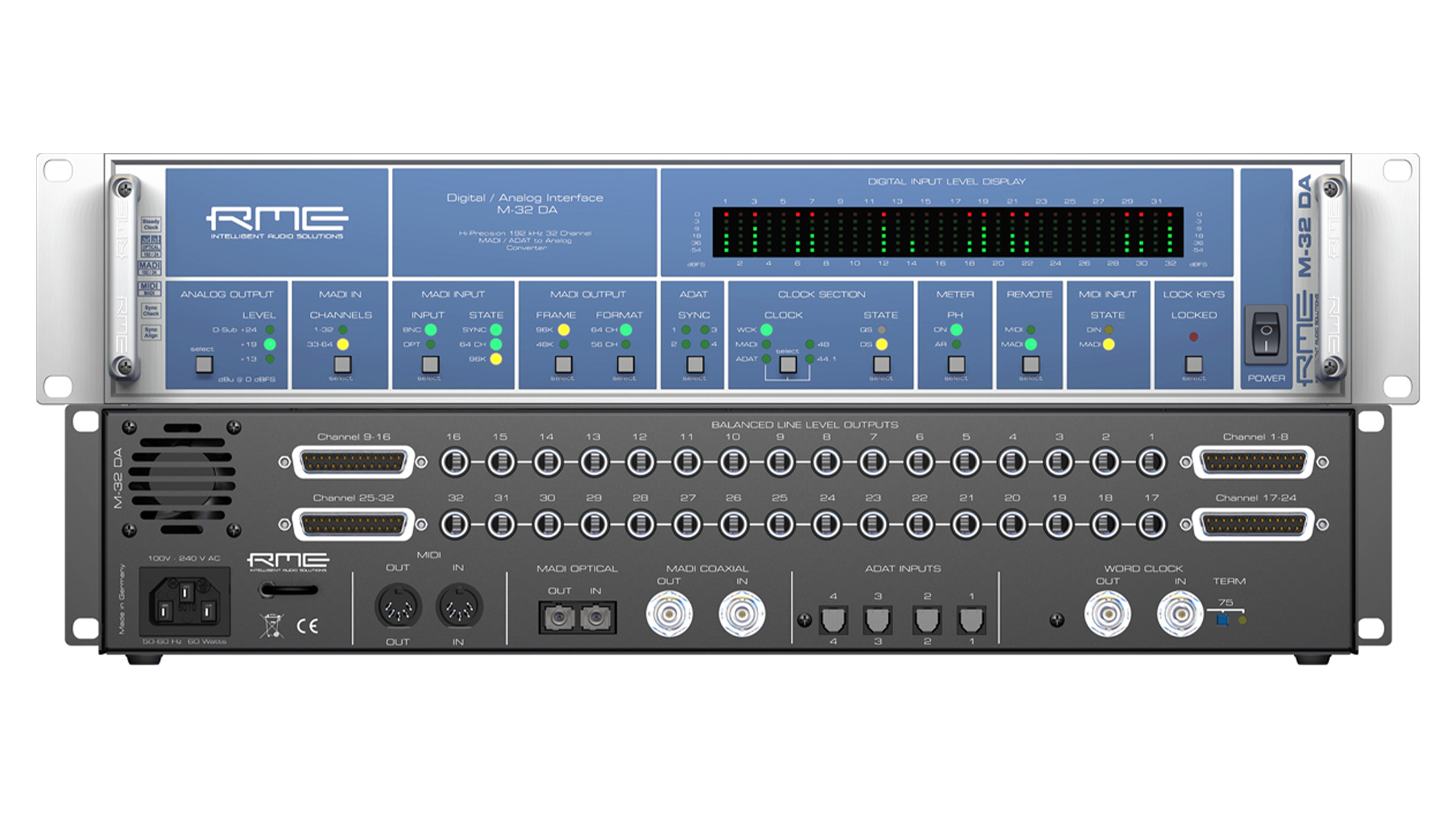Select balanced line output jack 24
The image size is (1456, 819).
pos(827,524)
